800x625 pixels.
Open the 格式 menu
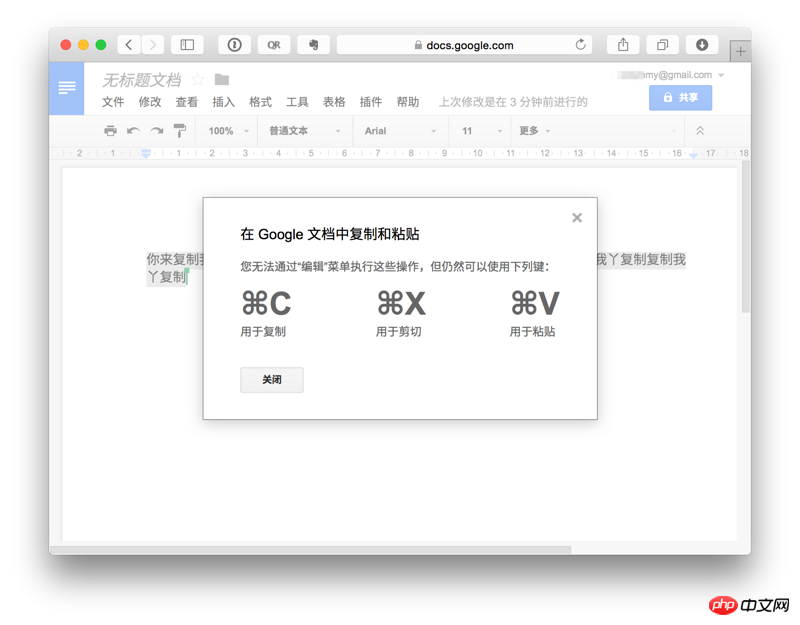click(x=260, y=102)
